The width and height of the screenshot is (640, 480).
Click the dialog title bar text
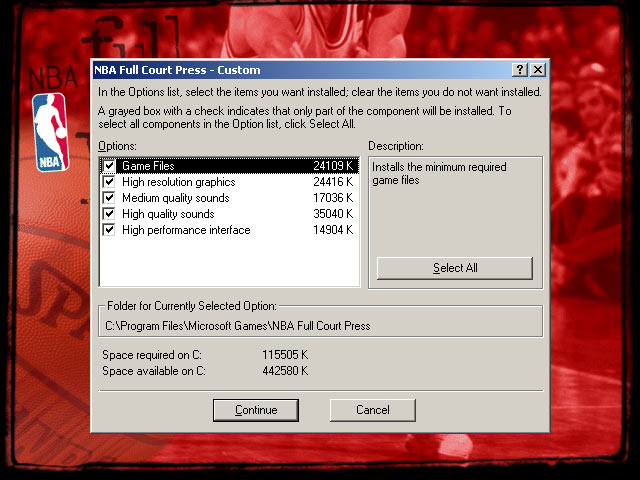(x=177, y=70)
